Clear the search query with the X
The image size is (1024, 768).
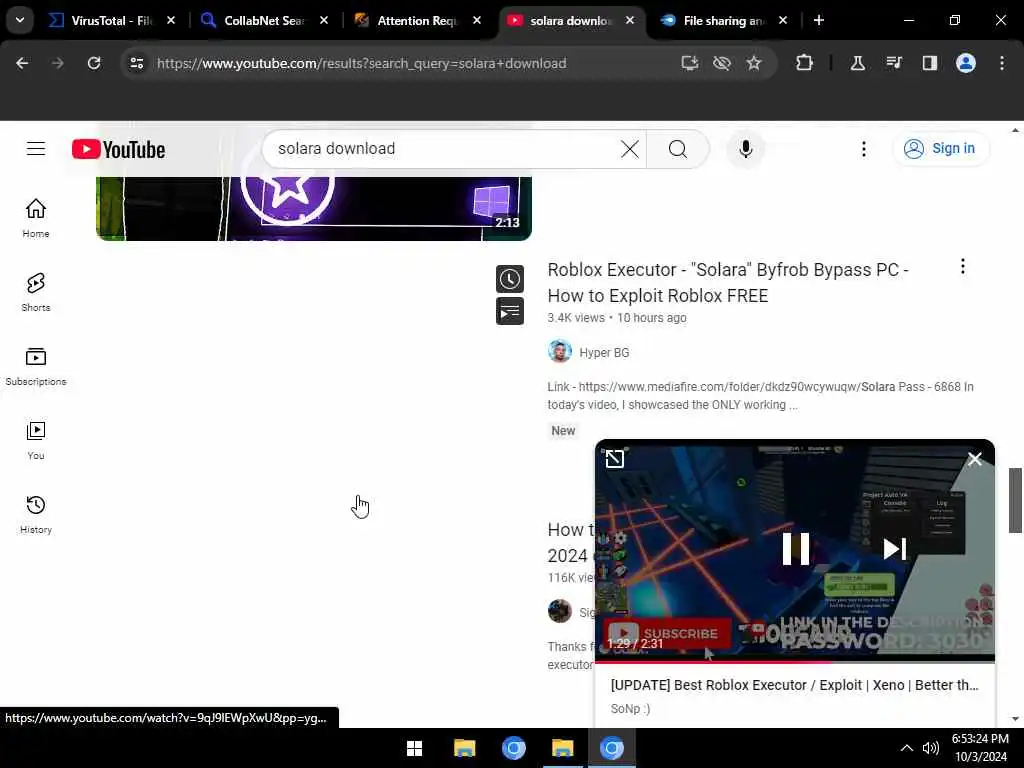(x=630, y=149)
